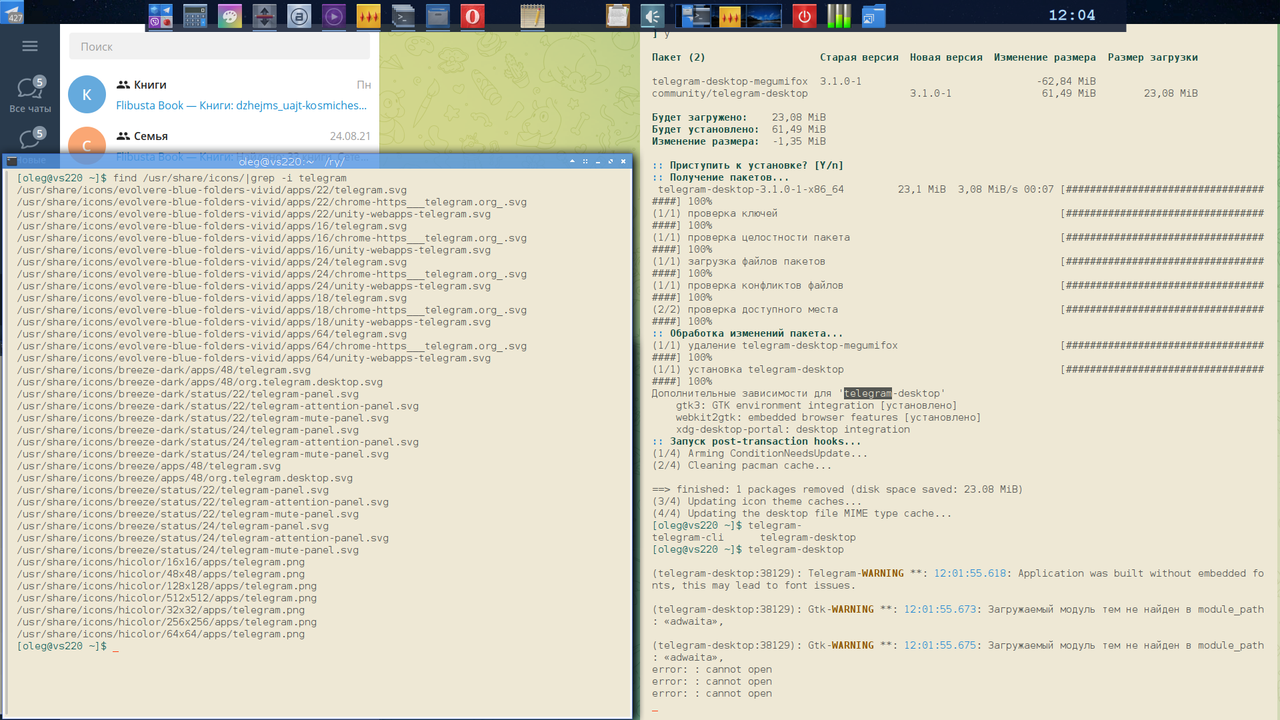Launch the paint palette app from the panel
The width and height of the screenshot is (1280, 720).
click(x=230, y=16)
